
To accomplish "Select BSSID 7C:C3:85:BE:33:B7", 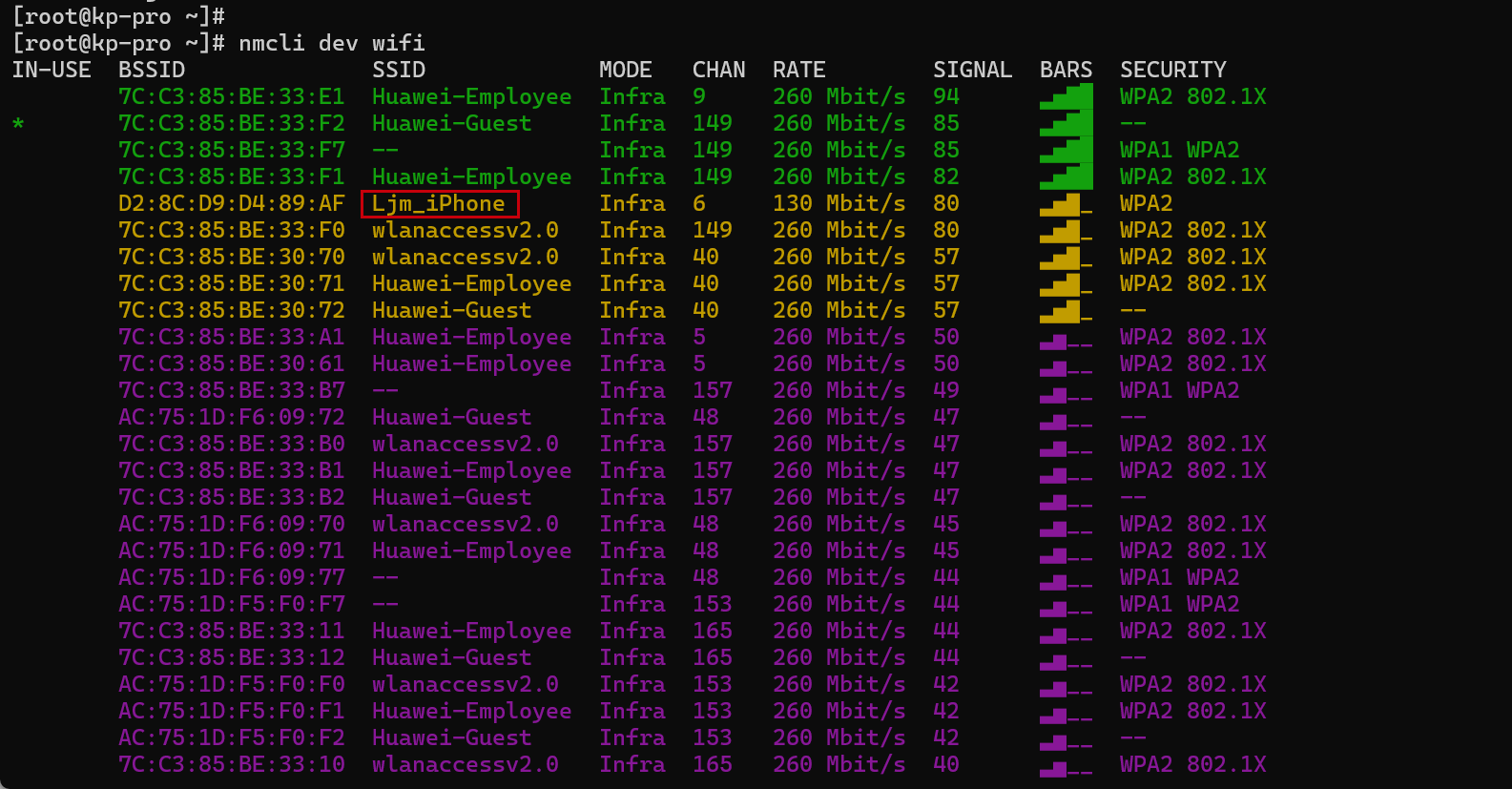I will 232,390.
